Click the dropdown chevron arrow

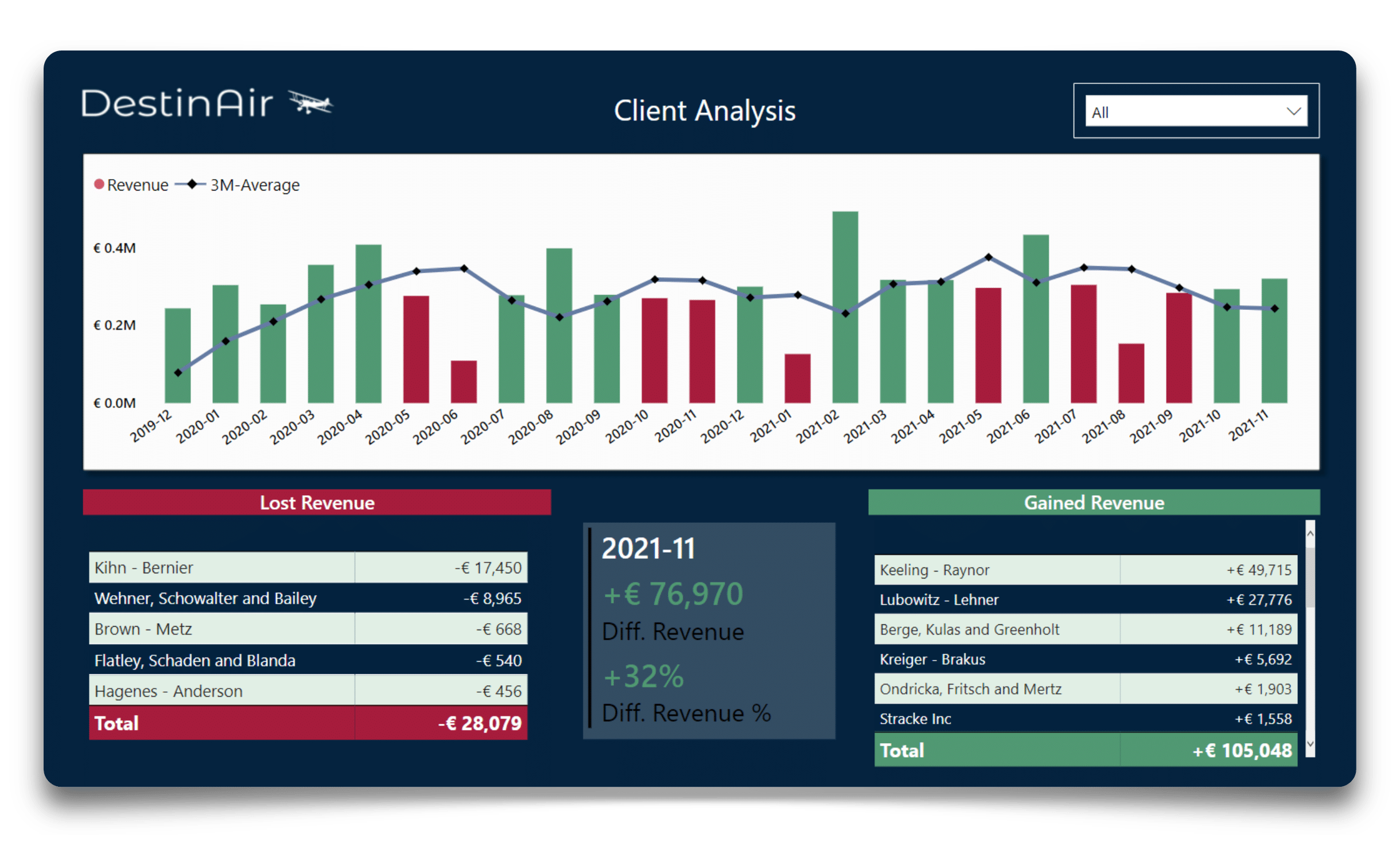1293,111
